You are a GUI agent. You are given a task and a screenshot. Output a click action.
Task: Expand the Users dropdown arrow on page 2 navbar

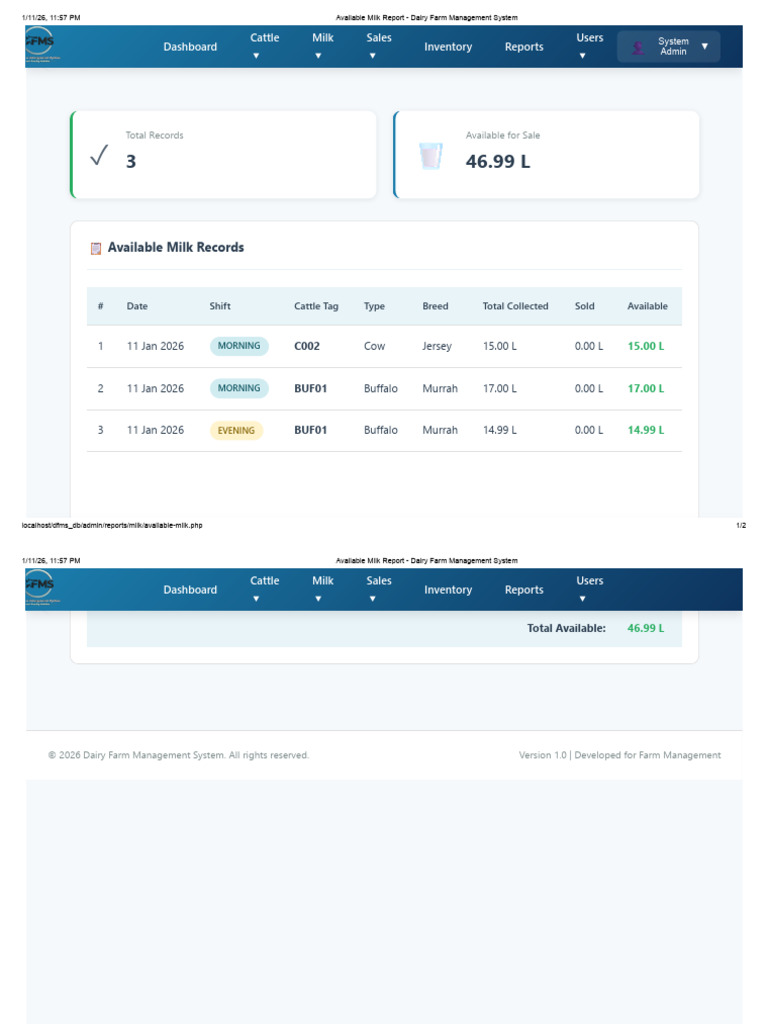coord(583,599)
